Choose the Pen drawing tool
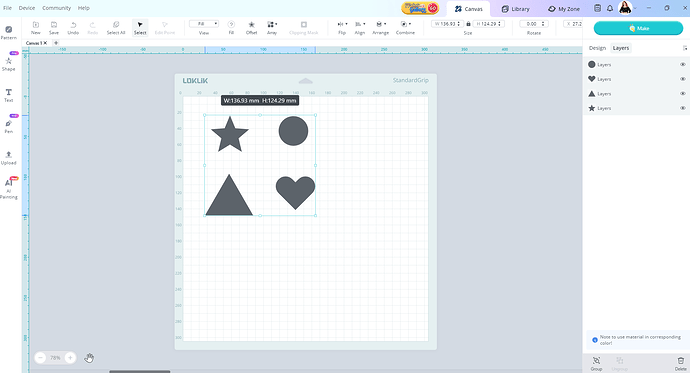This screenshot has height=373, width=690. (x=8, y=126)
